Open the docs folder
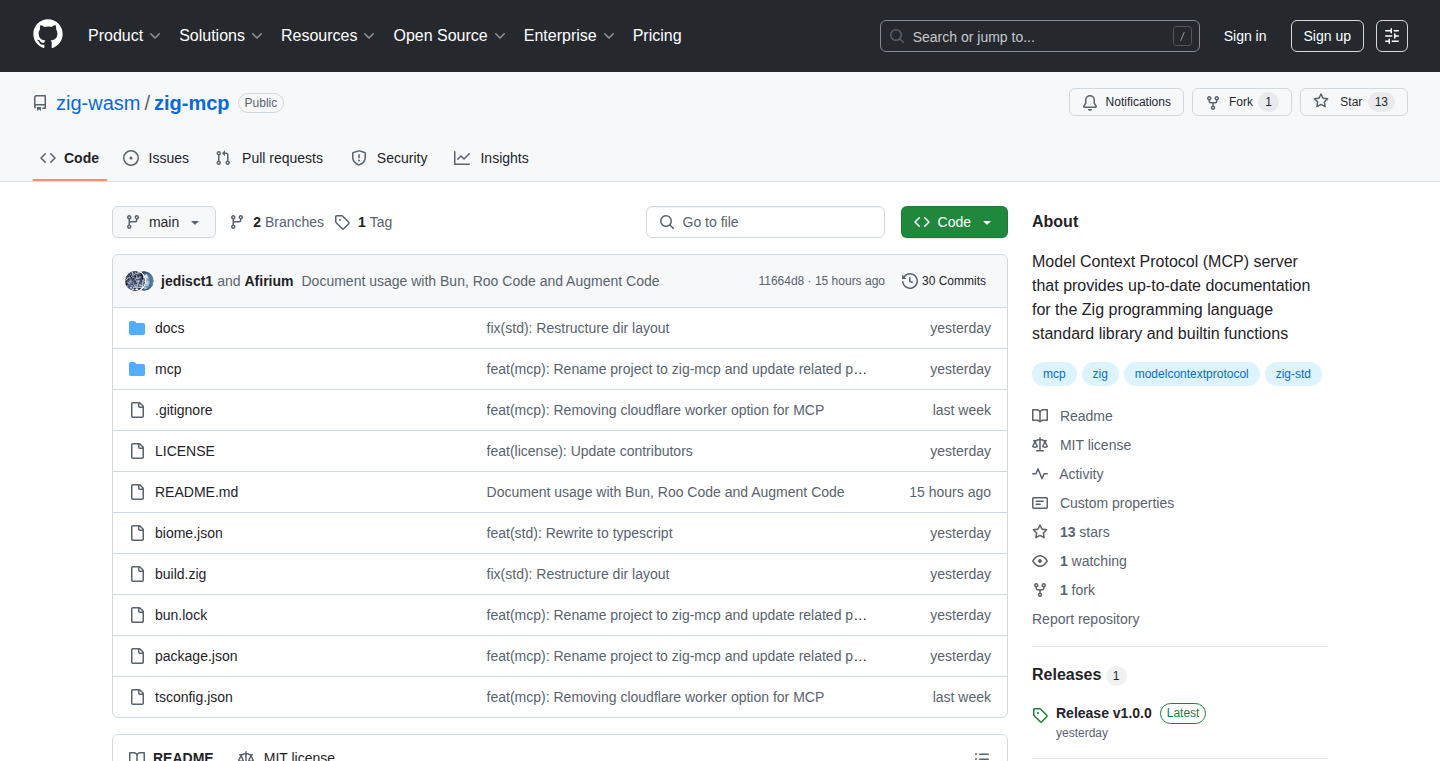1440x761 pixels. pos(170,328)
